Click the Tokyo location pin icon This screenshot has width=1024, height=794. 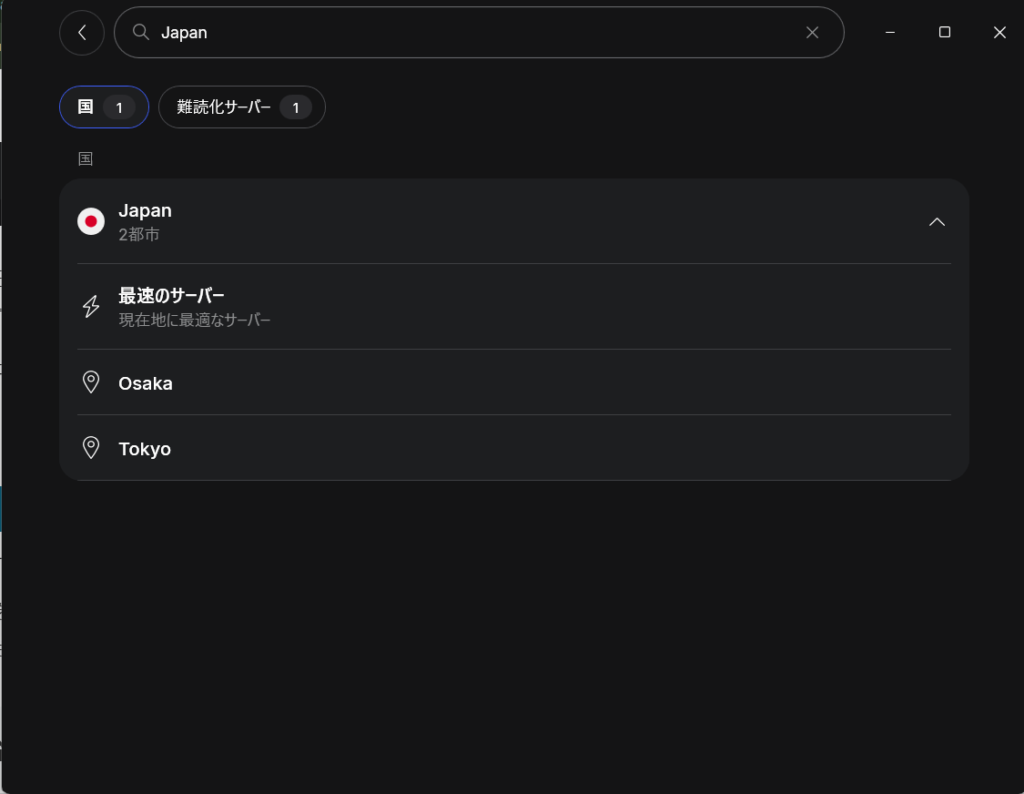pos(91,448)
